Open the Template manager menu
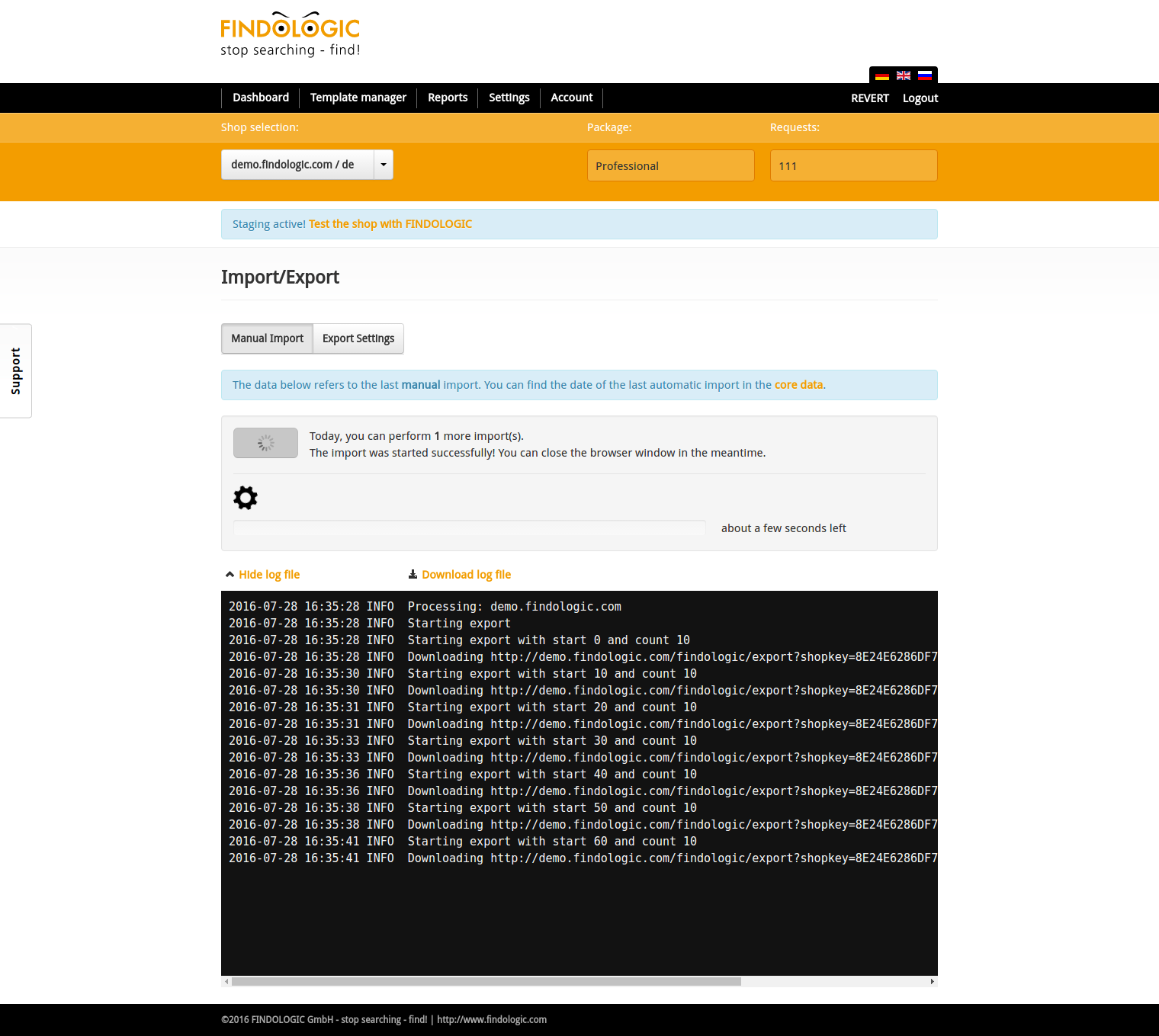Image resolution: width=1159 pixels, height=1036 pixels. pyautogui.click(x=358, y=98)
